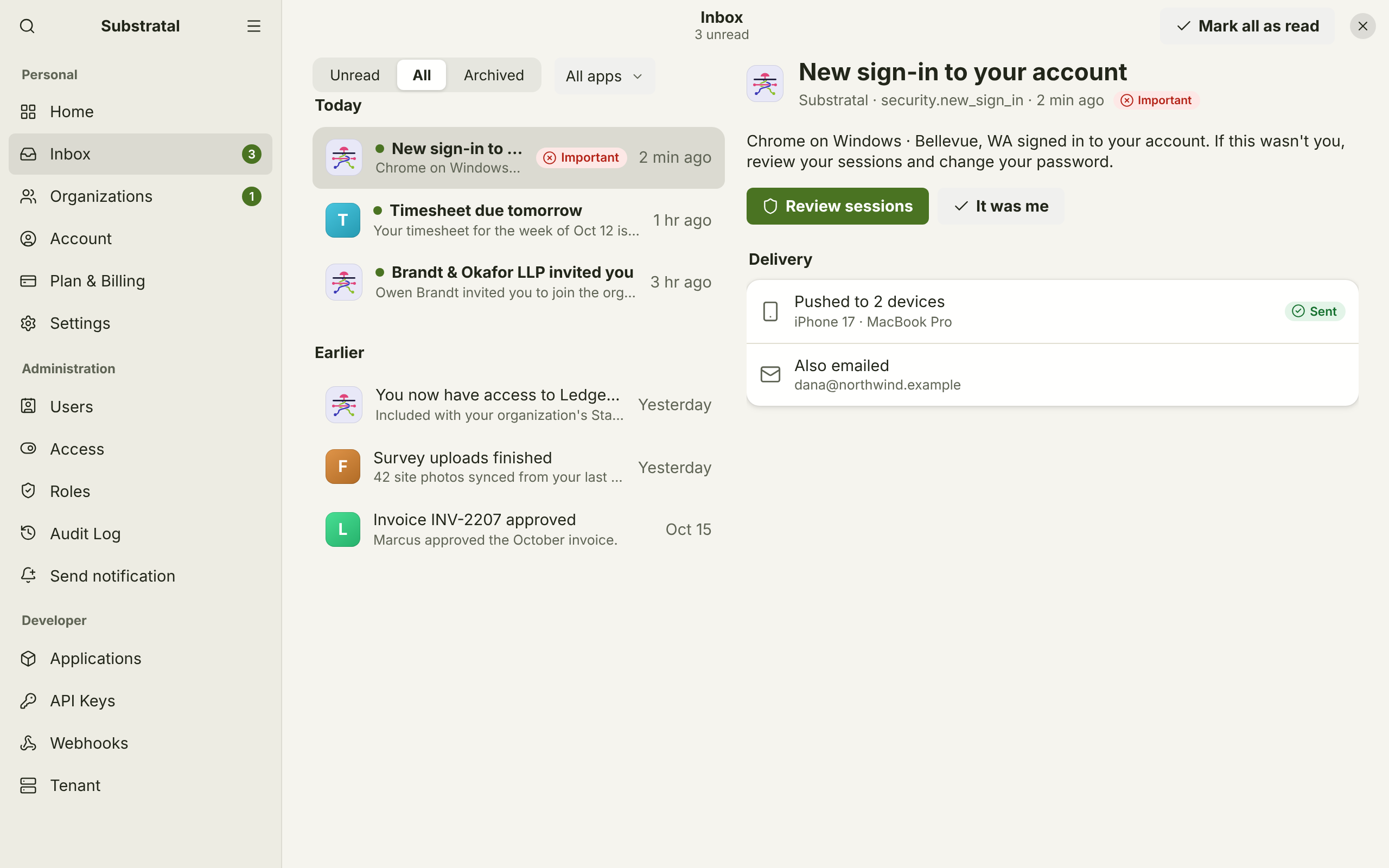
Task: Open Brandt & Okafor LLP invited you notification
Action: coord(518,282)
